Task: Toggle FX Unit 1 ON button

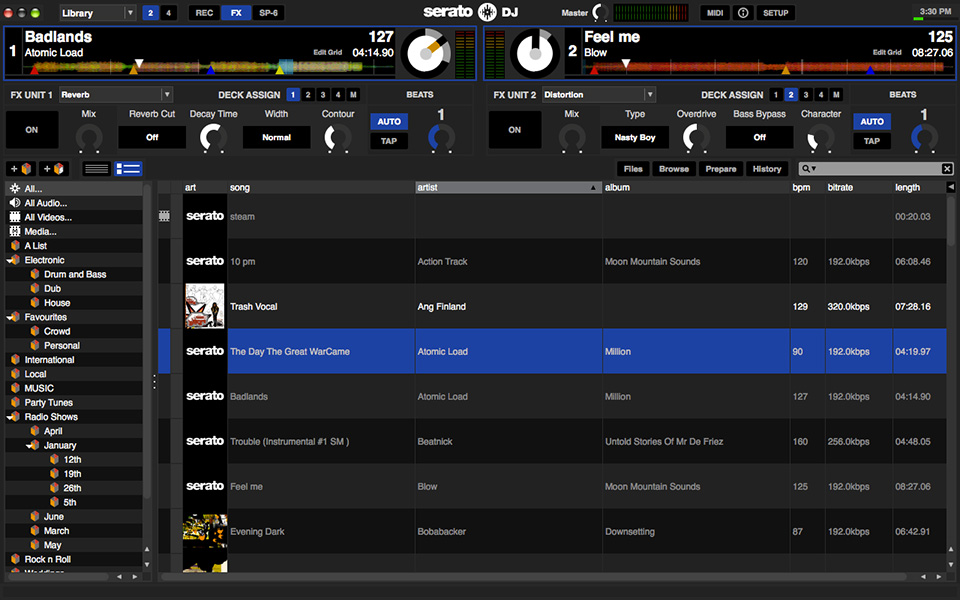Action: (x=32, y=130)
